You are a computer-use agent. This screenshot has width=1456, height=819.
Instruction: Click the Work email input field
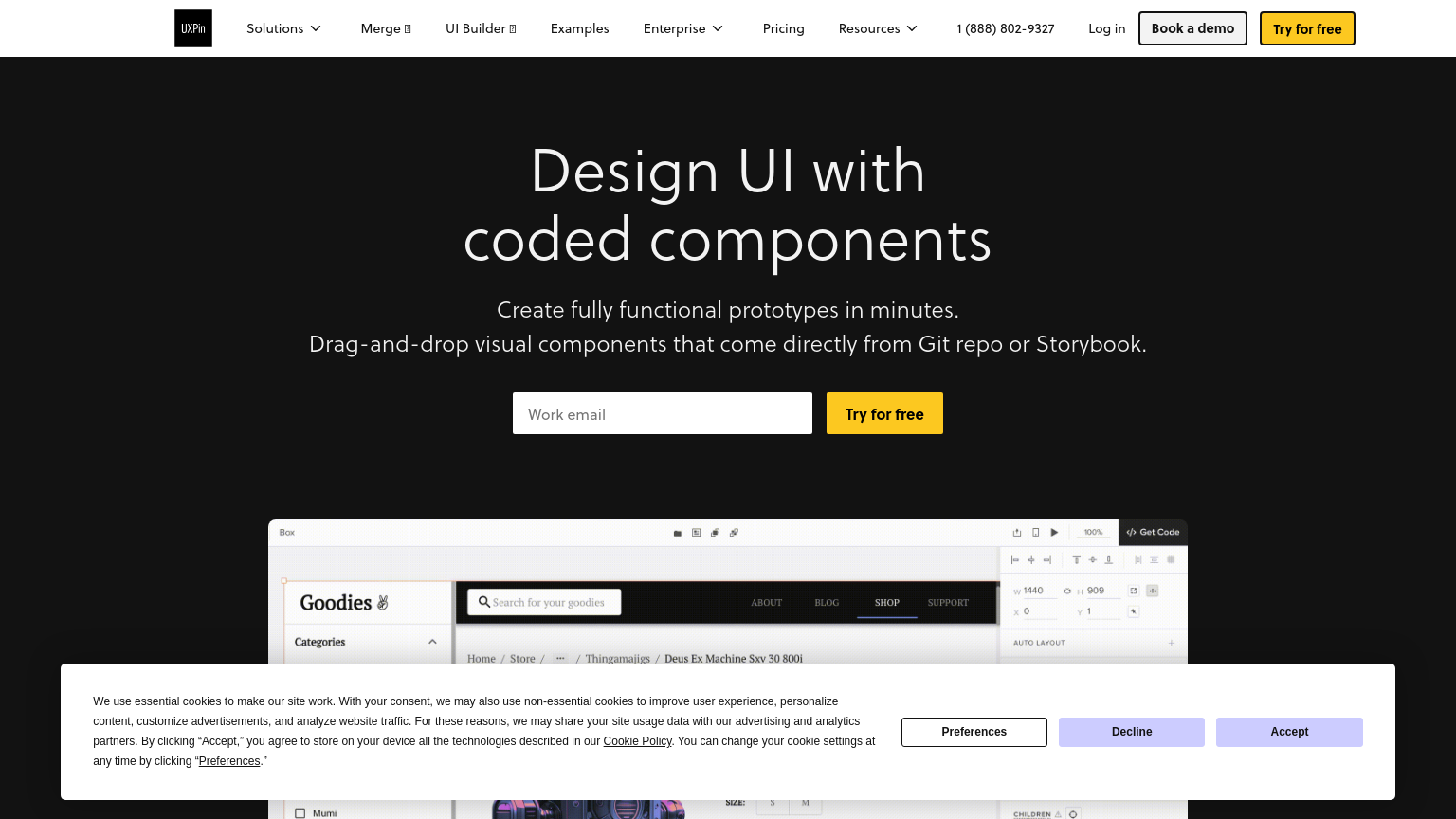662,413
